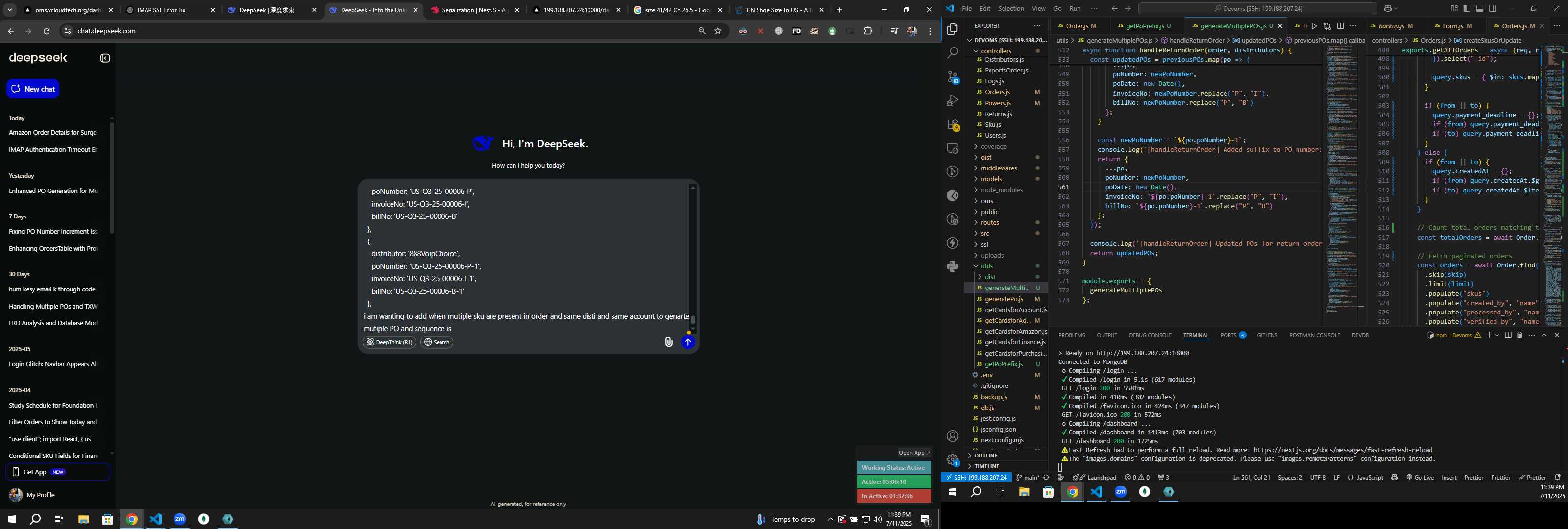Reload page button in Chrome

click(46, 31)
